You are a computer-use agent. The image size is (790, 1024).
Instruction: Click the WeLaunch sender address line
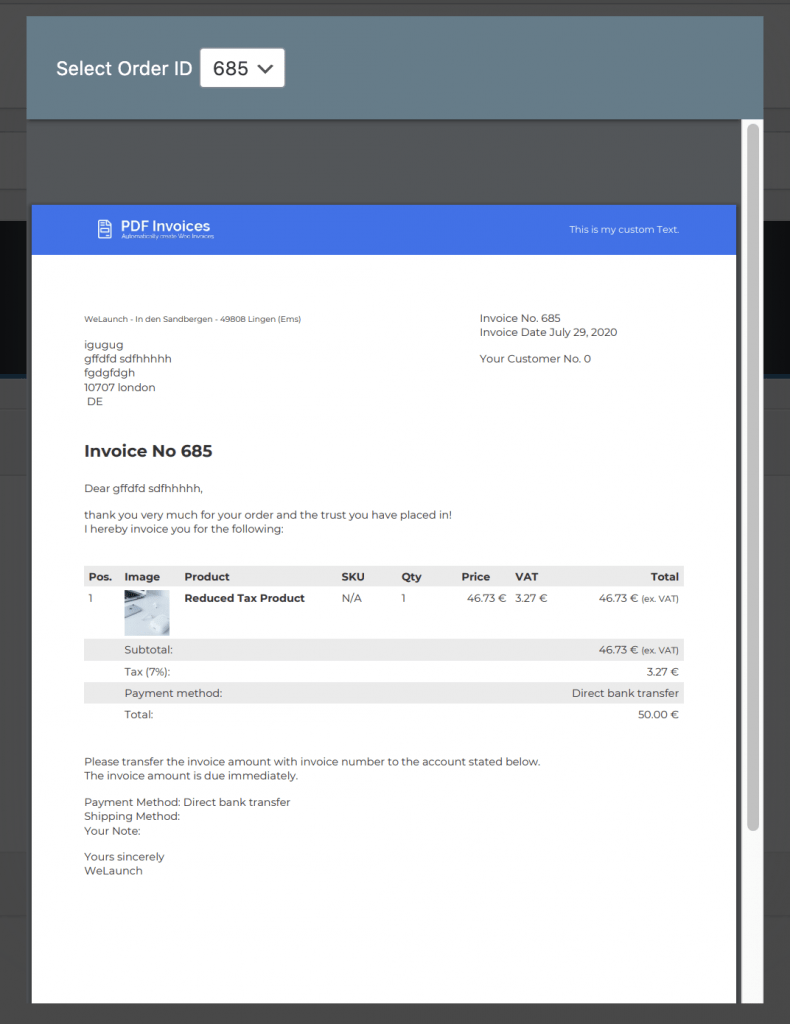(192, 319)
